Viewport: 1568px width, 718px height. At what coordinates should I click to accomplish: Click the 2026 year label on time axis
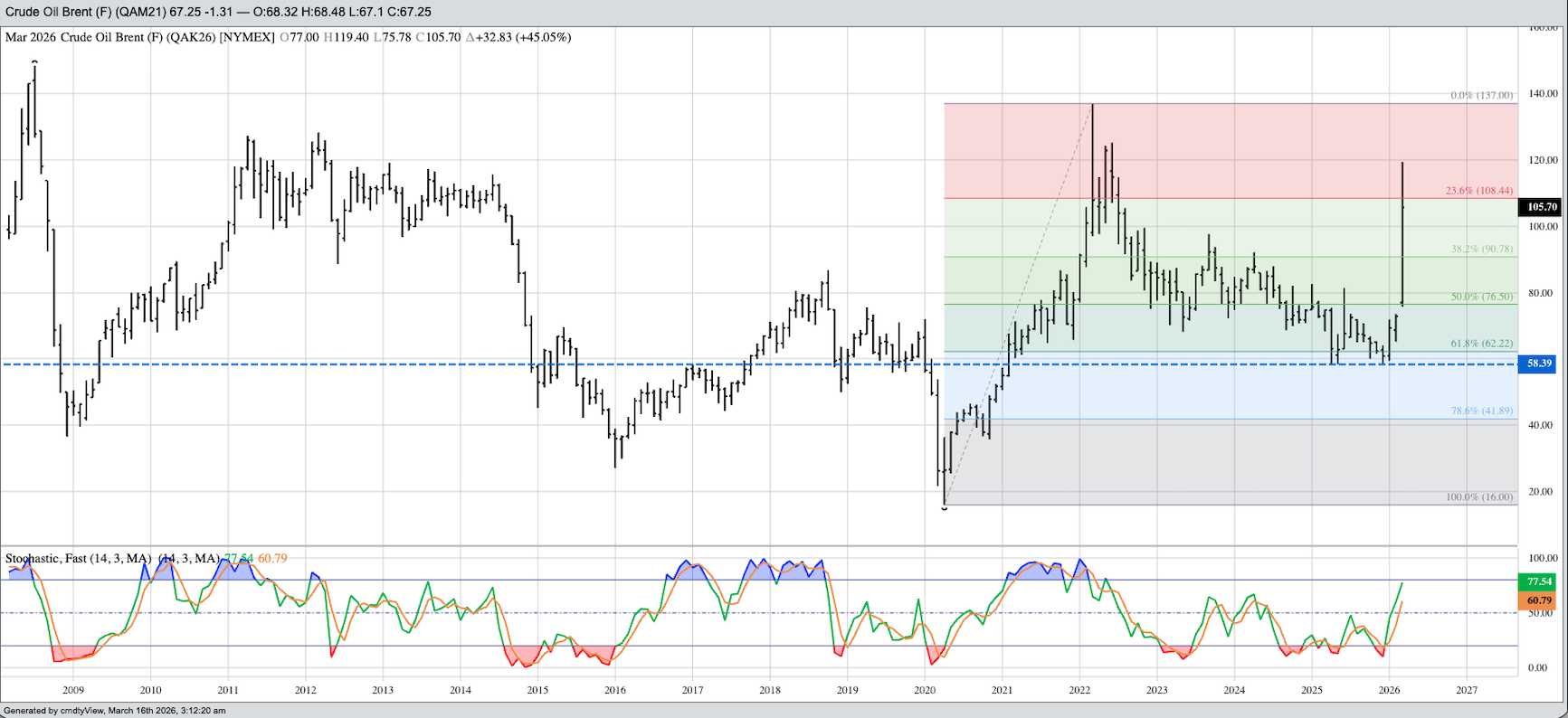[x=1389, y=690]
